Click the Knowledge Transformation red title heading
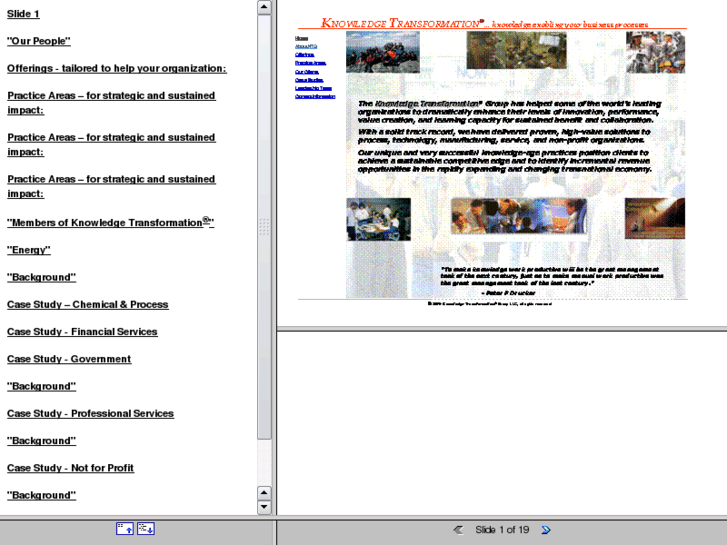Screen dimensions: 727x545 (402, 23)
